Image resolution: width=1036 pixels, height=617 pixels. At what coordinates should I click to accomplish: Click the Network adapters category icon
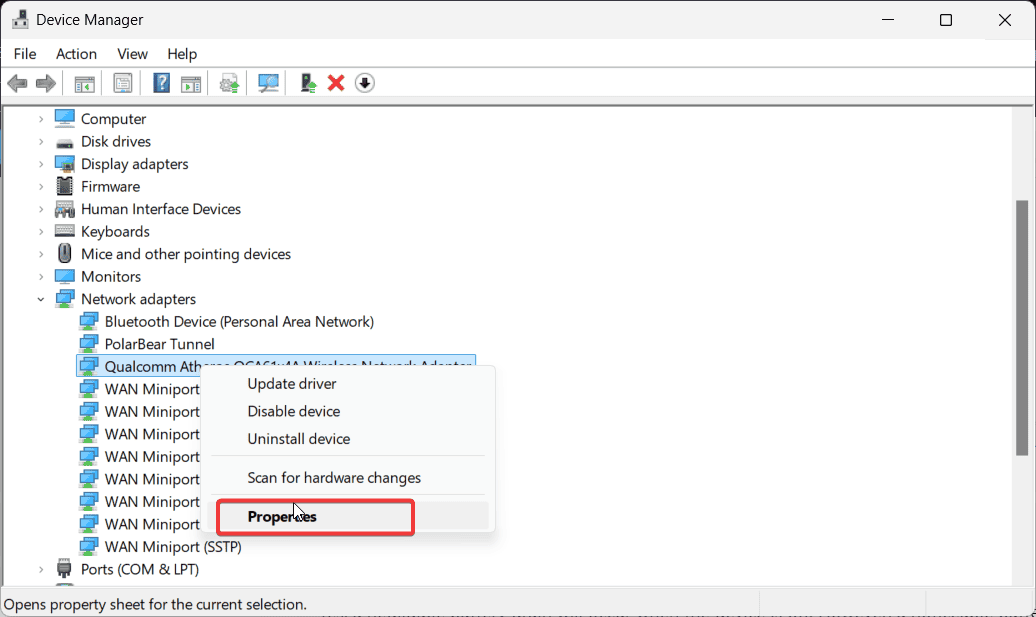click(65, 299)
